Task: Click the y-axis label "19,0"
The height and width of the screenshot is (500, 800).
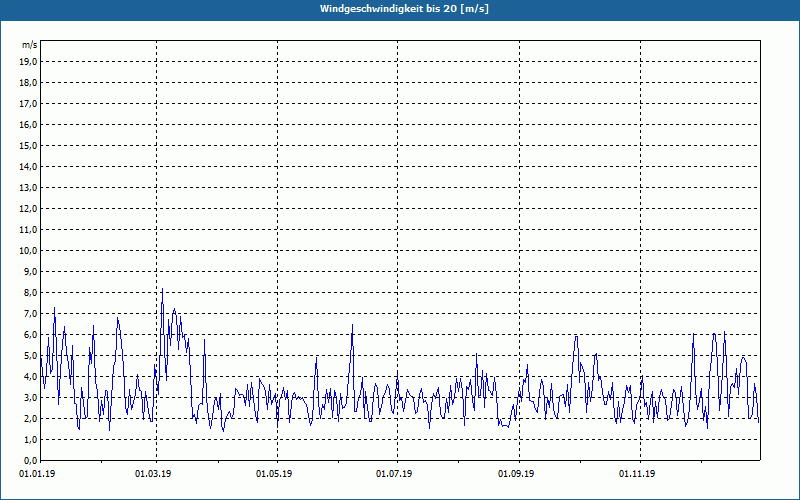Action: pos(29,62)
